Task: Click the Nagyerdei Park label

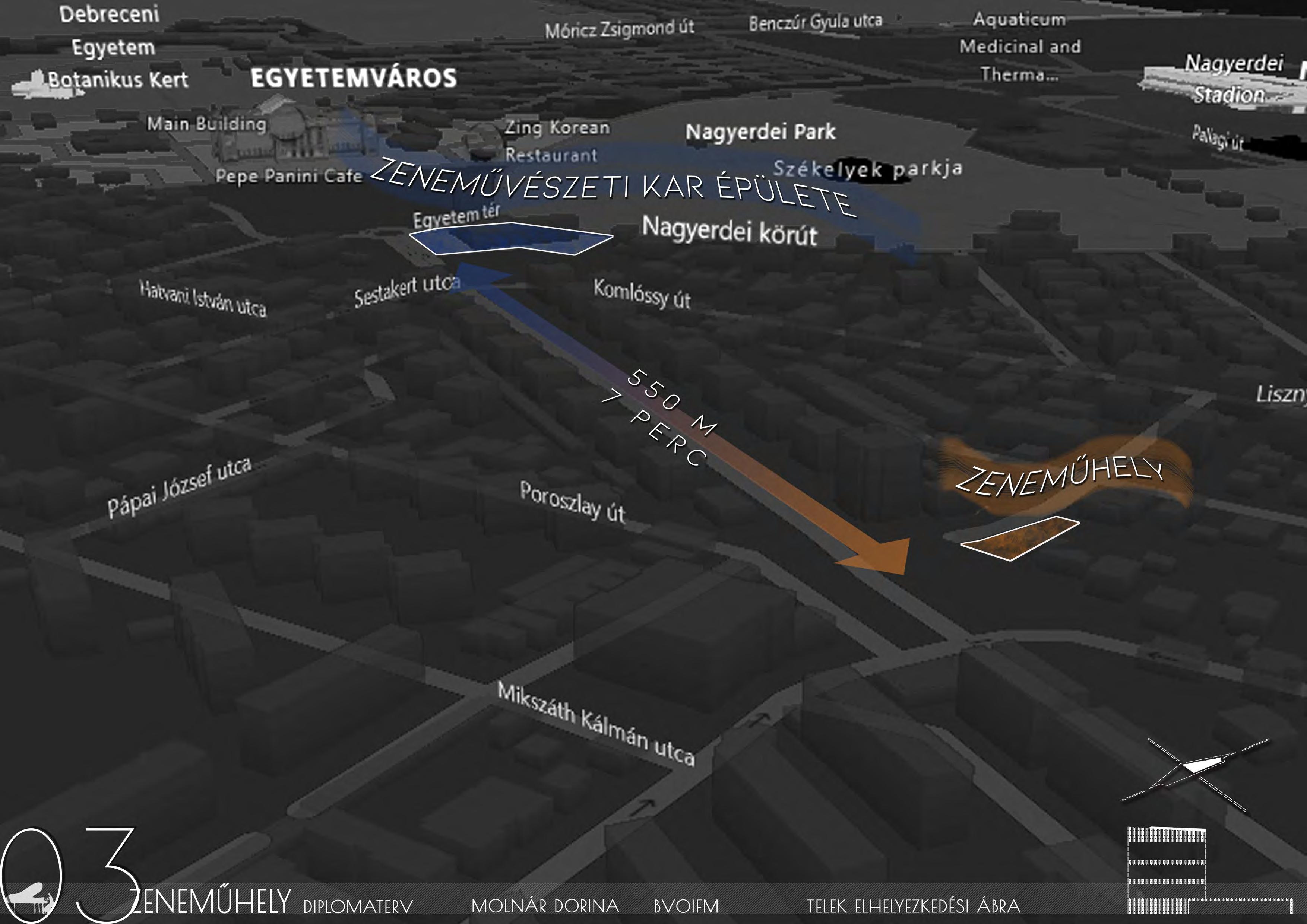Action: point(760,132)
